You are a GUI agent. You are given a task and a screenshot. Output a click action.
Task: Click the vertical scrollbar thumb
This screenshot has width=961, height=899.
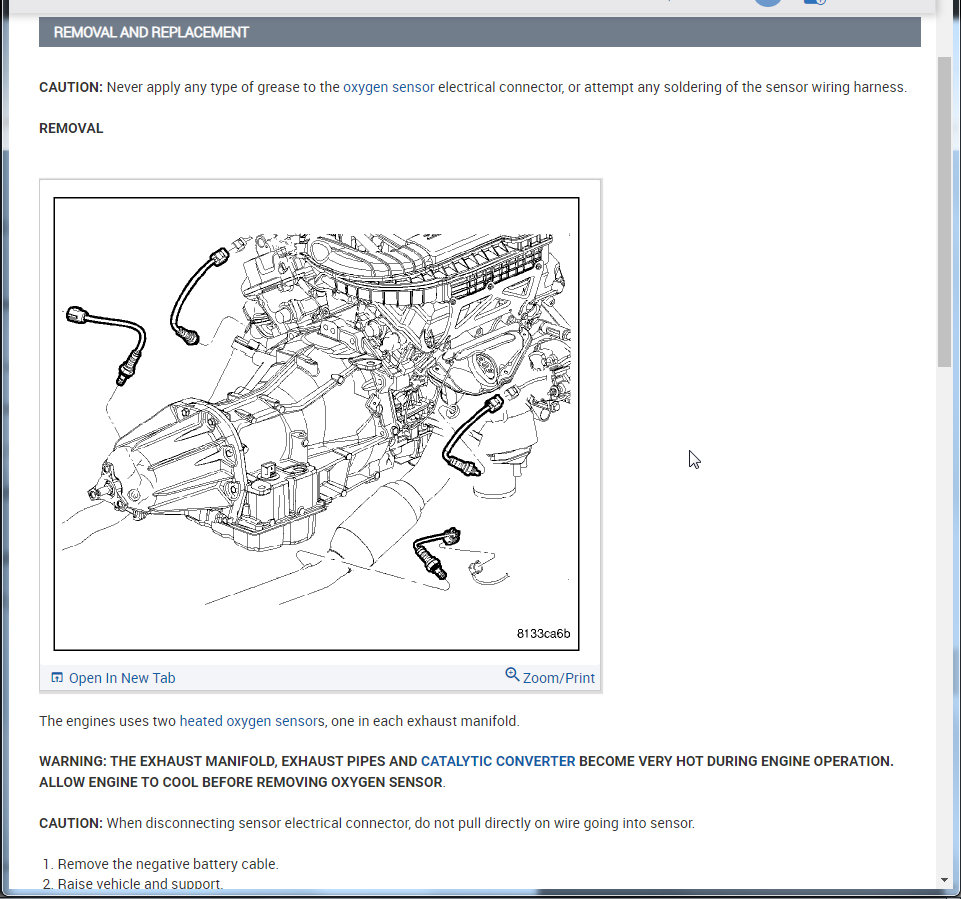point(944,211)
